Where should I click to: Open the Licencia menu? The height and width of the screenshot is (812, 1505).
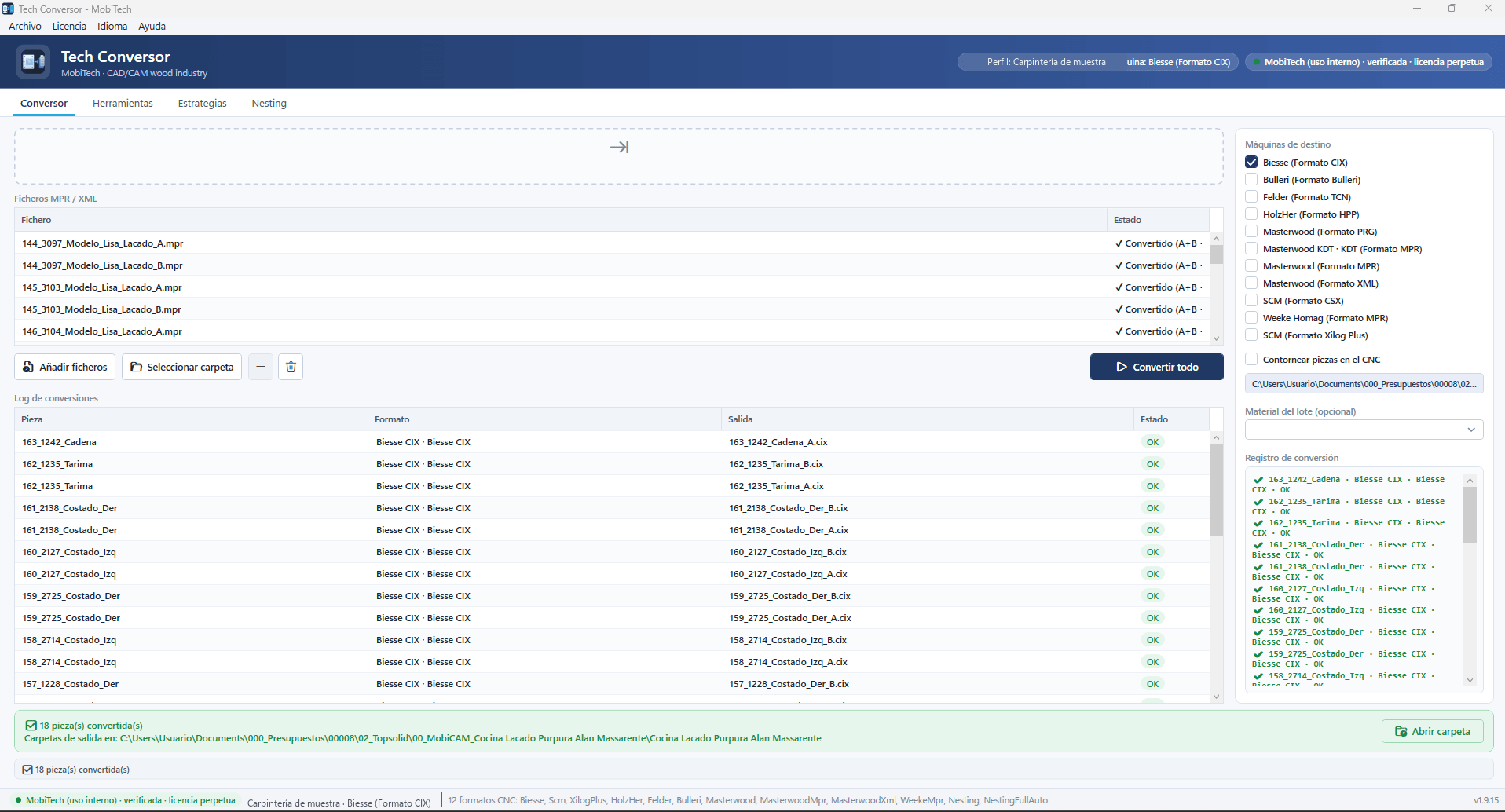69,26
